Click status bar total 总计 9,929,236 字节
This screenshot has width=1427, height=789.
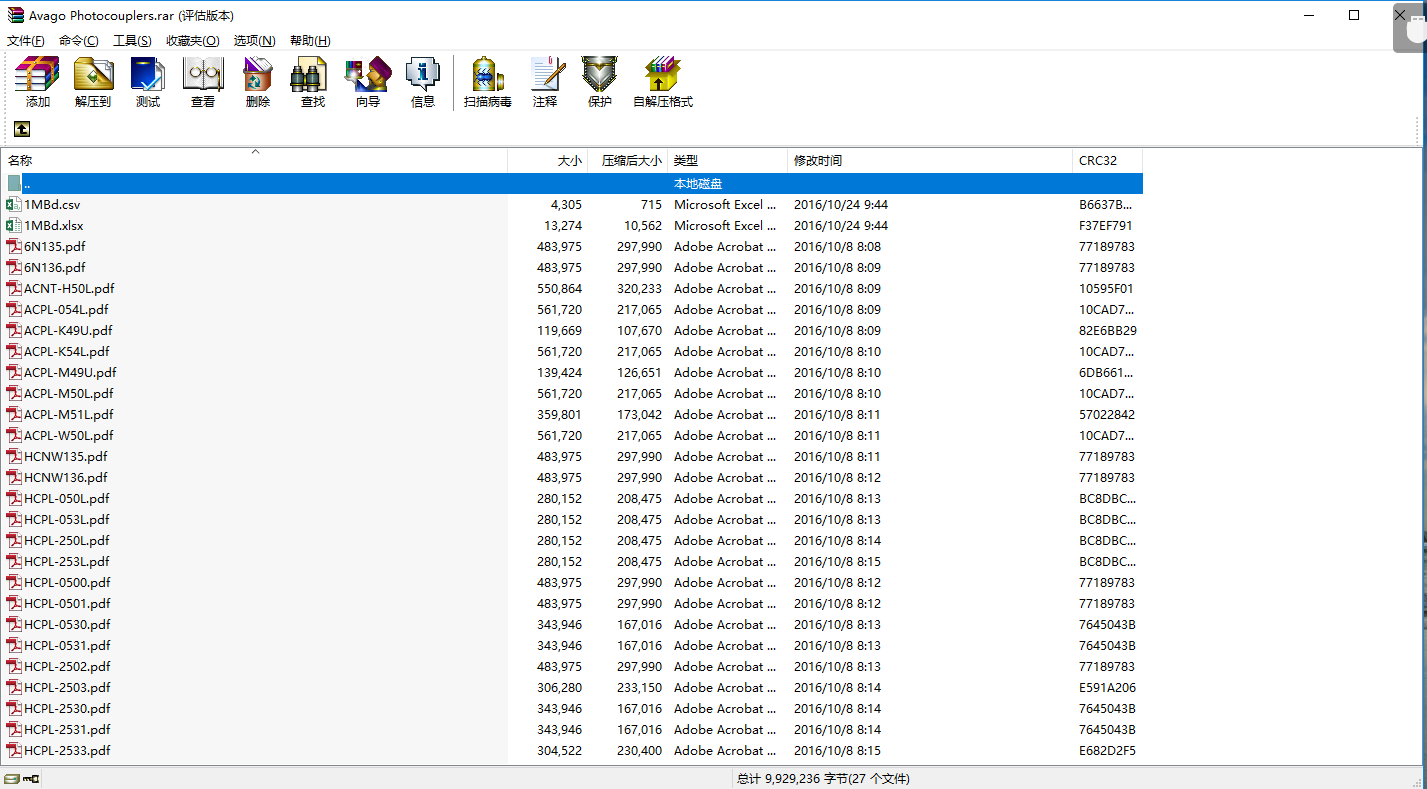(x=795, y=778)
